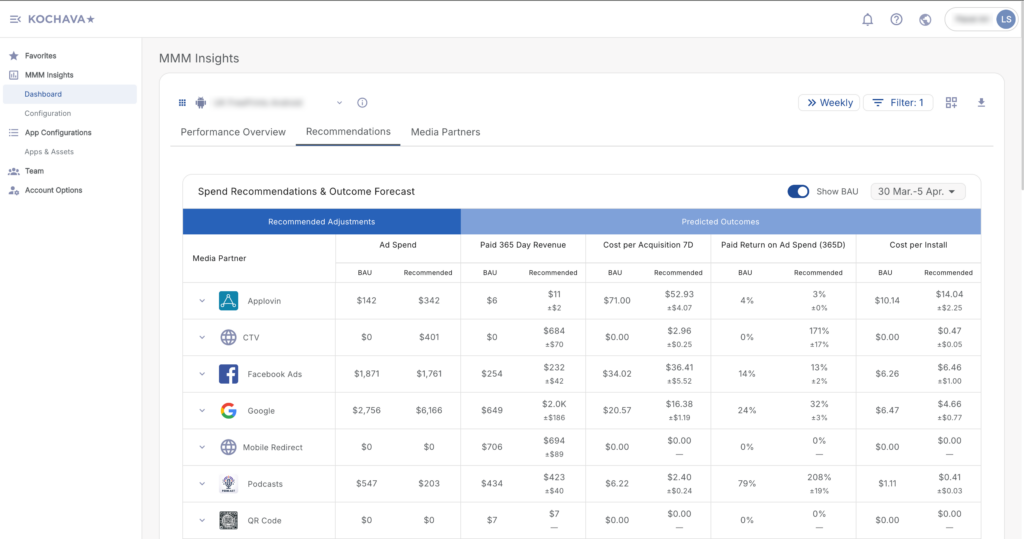This screenshot has height=539, width=1024.
Task: Click the download report icon
Action: (981, 103)
